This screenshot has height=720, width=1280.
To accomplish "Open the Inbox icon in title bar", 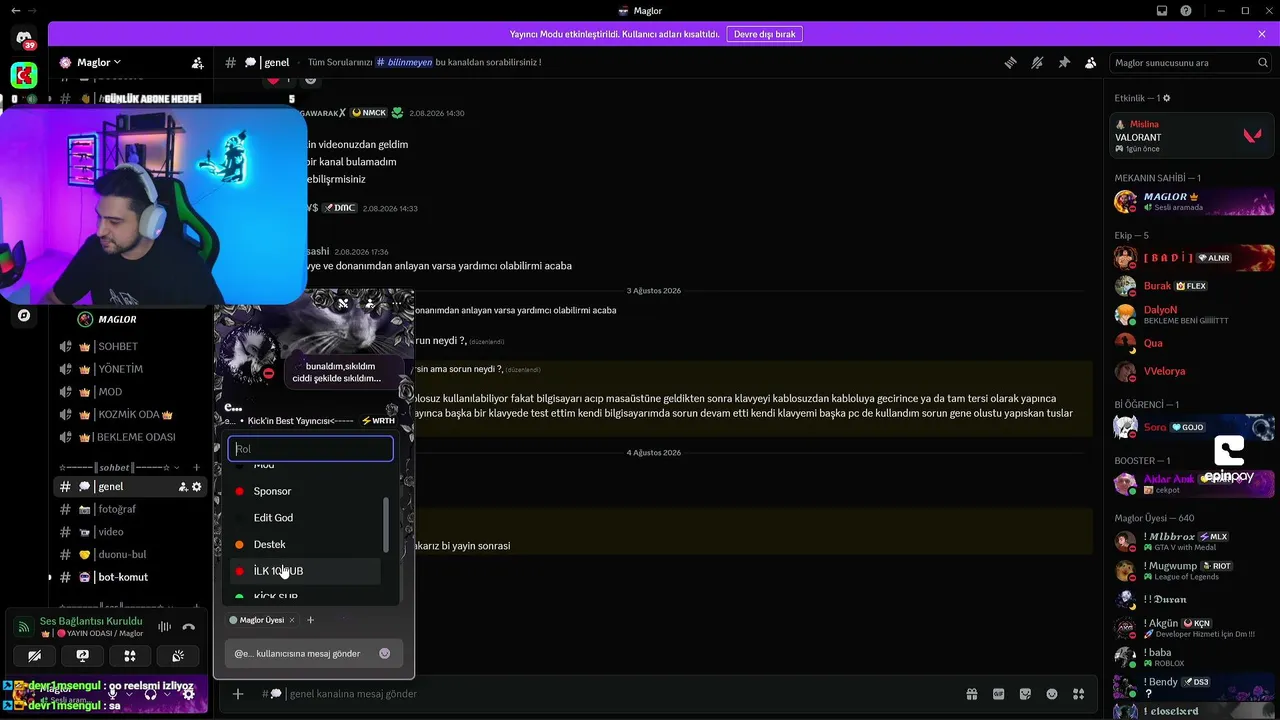I will (x=1162, y=11).
